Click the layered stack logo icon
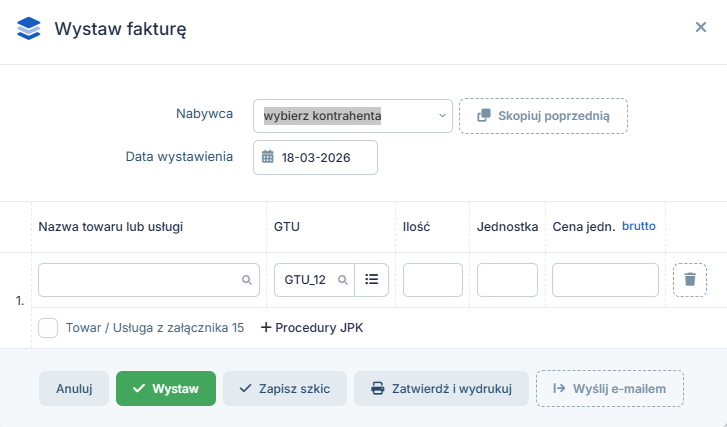Image resolution: width=727 pixels, height=427 pixels. click(29, 28)
